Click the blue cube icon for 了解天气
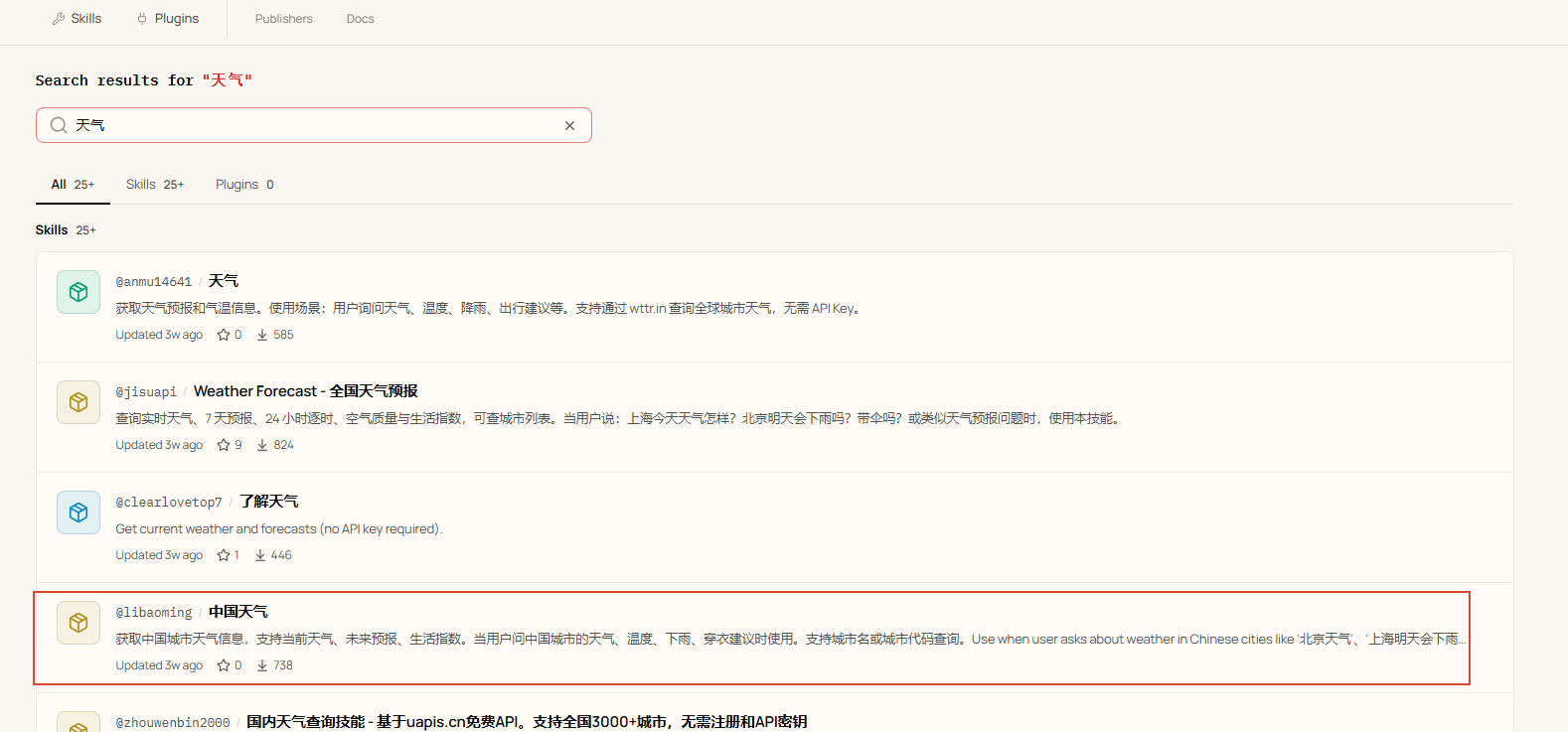The height and width of the screenshot is (732, 1568). [78, 512]
